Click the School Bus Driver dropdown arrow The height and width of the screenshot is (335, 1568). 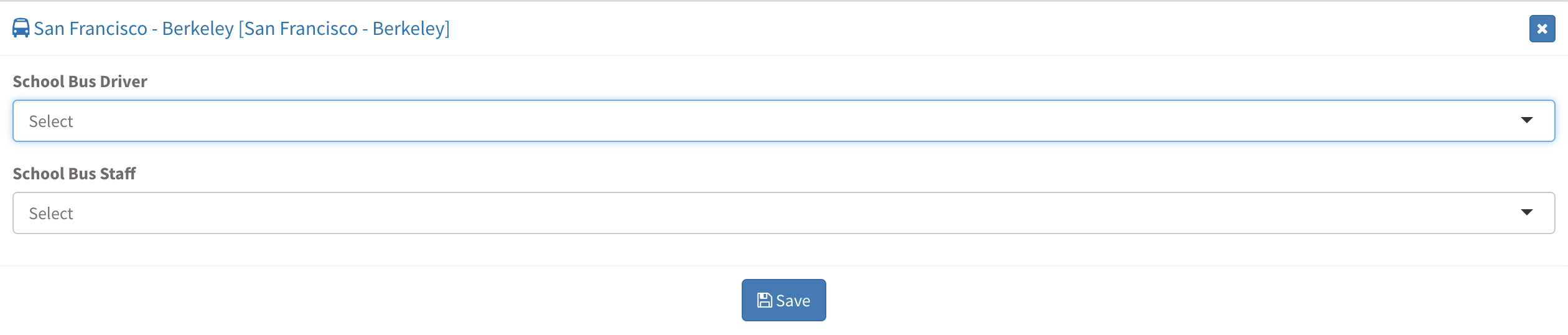coord(1526,120)
